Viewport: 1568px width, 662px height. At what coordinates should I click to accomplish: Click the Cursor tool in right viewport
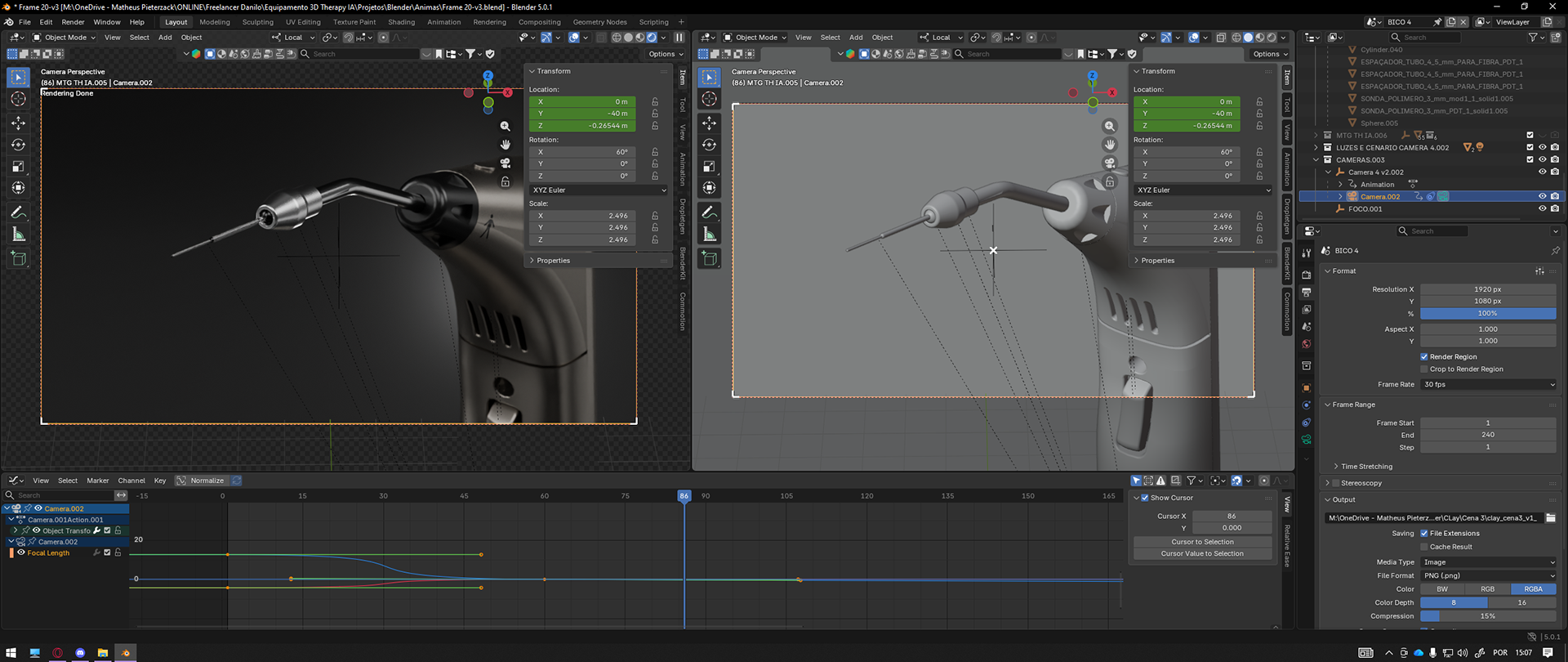(709, 99)
